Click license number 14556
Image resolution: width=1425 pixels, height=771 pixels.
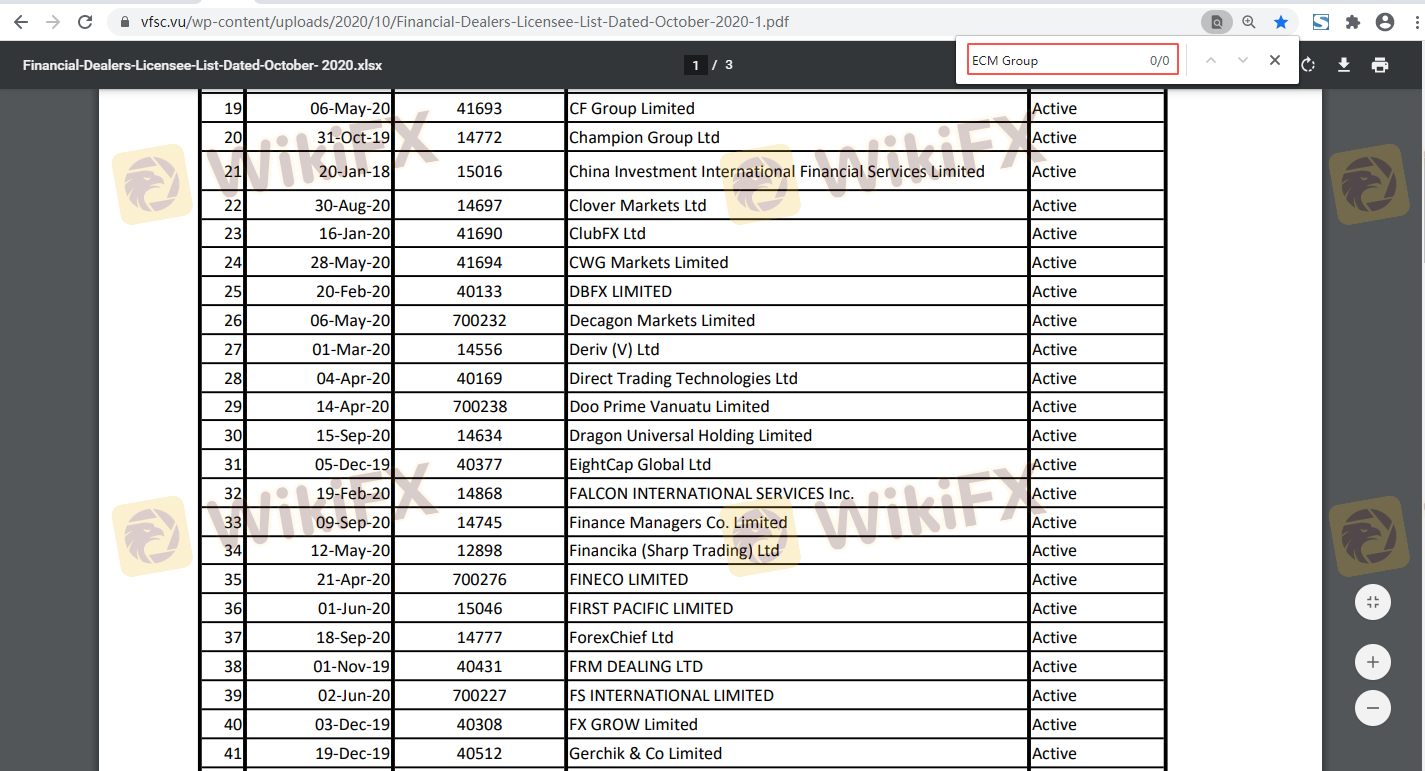(x=479, y=349)
